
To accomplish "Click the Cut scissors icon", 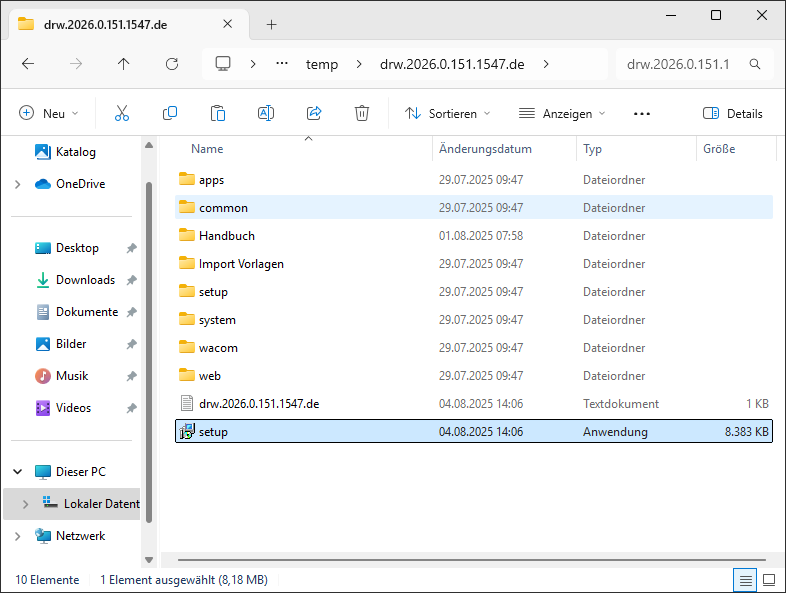I will pos(122,114).
